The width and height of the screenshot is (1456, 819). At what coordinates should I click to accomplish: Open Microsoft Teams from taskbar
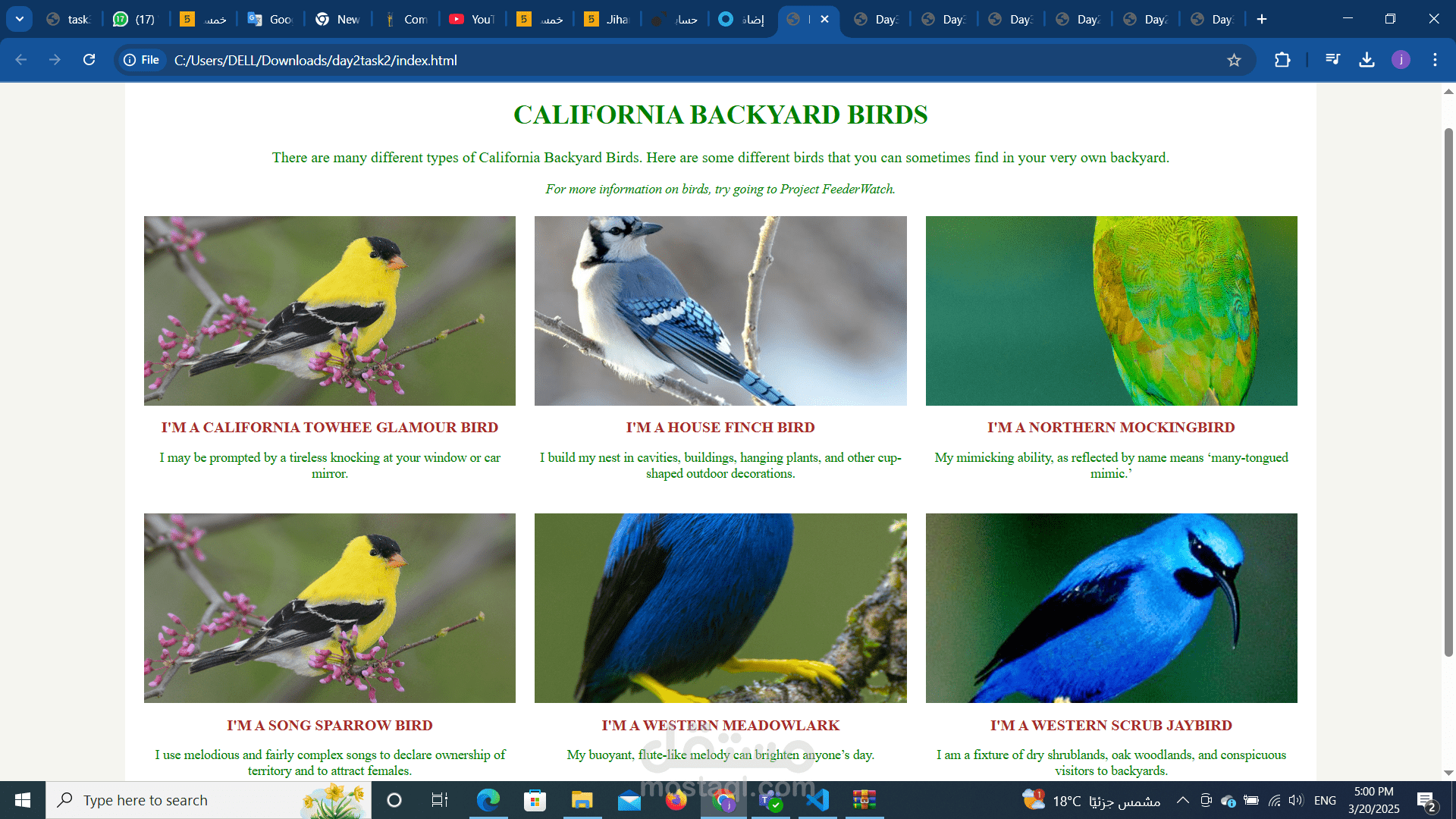pos(770,800)
